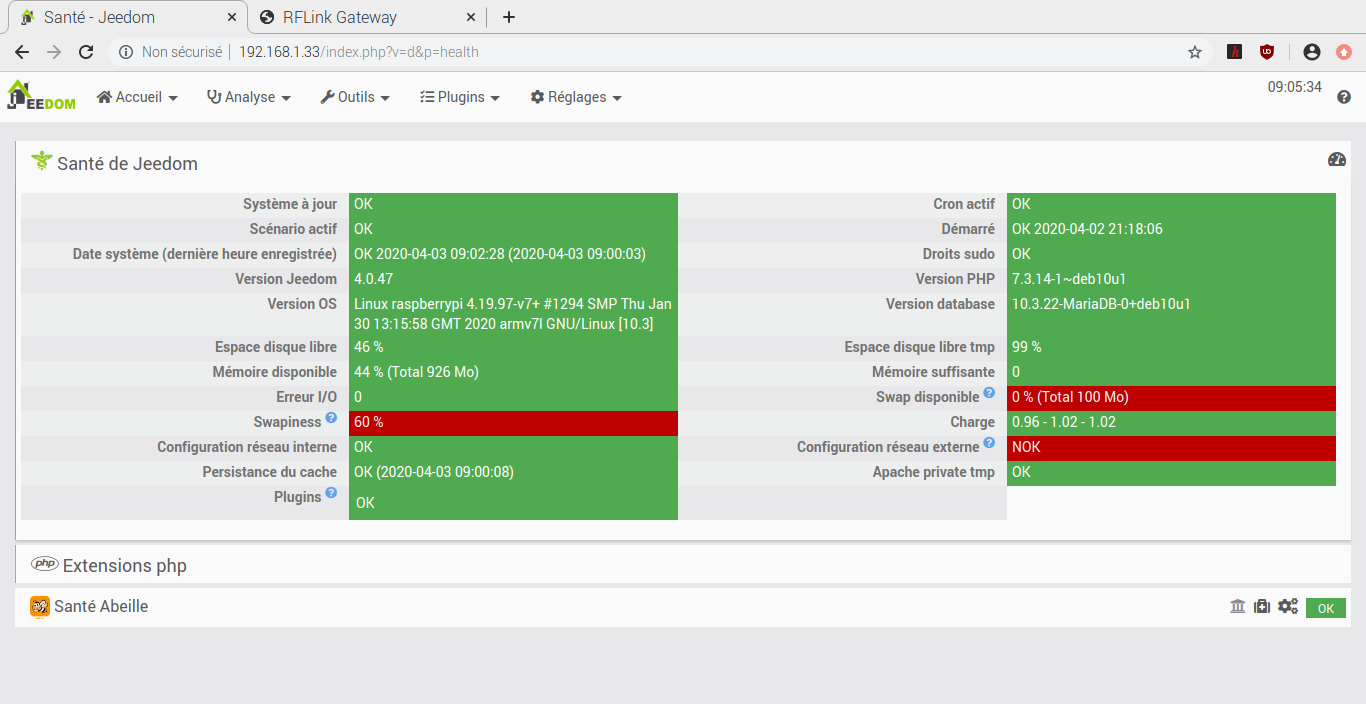Open the Réglages dropdown menu

coord(576,97)
